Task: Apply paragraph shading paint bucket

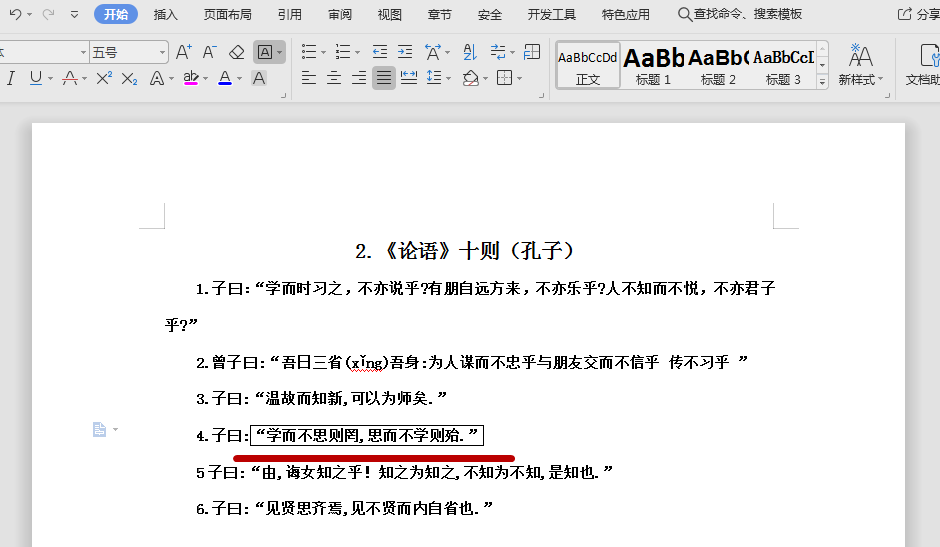Action: 471,78
